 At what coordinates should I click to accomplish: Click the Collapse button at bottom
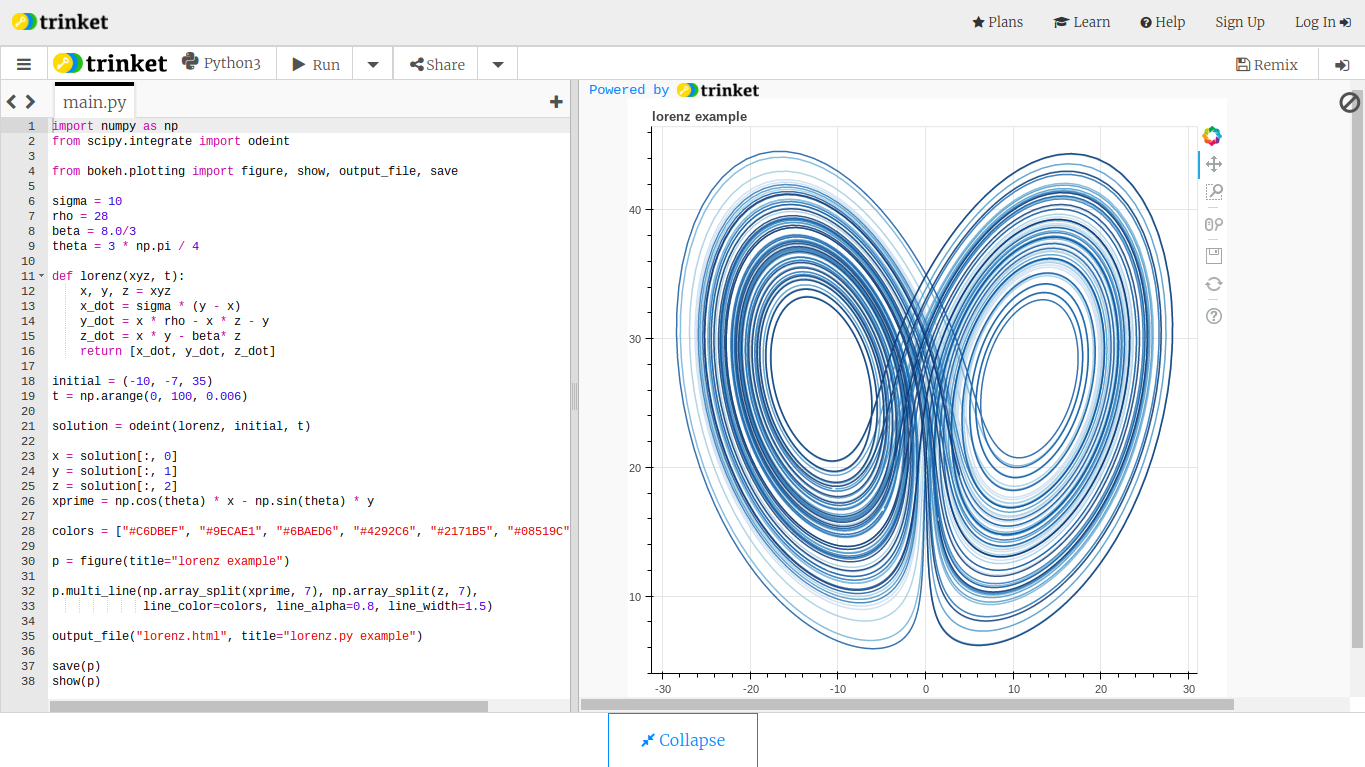pyautogui.click(x=683, y=740)
